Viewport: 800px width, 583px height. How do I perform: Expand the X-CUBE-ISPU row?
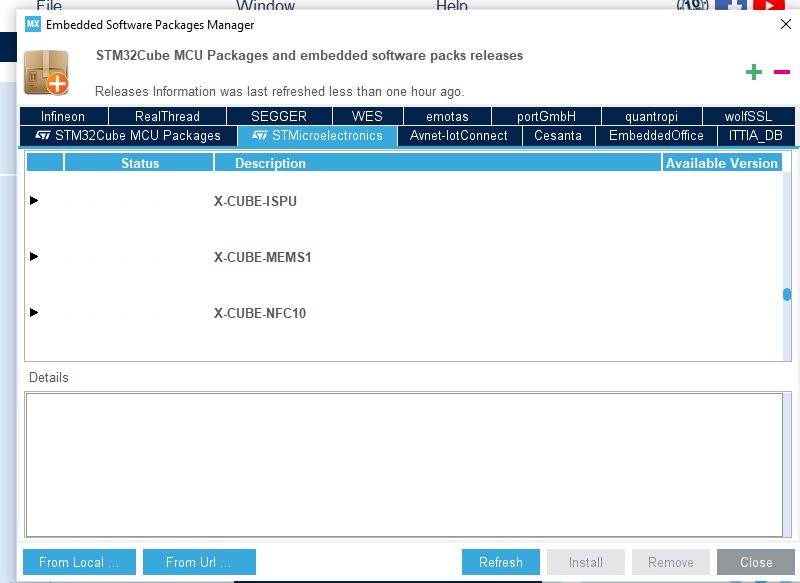click(x=34, y=200)
